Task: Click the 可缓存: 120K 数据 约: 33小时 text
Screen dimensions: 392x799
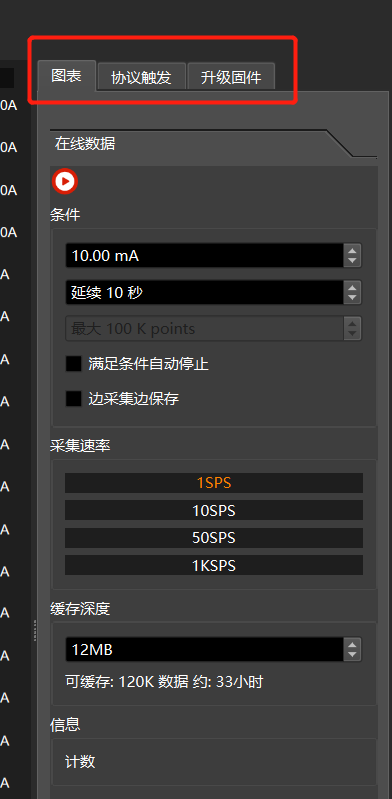Action: click(x=164, y=681)
